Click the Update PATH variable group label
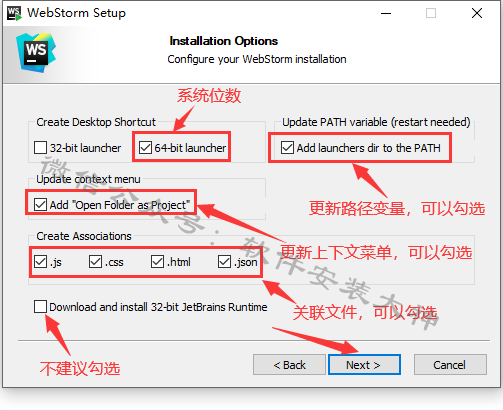The width and height of the screenshot is (503, 410). point(376,122)
